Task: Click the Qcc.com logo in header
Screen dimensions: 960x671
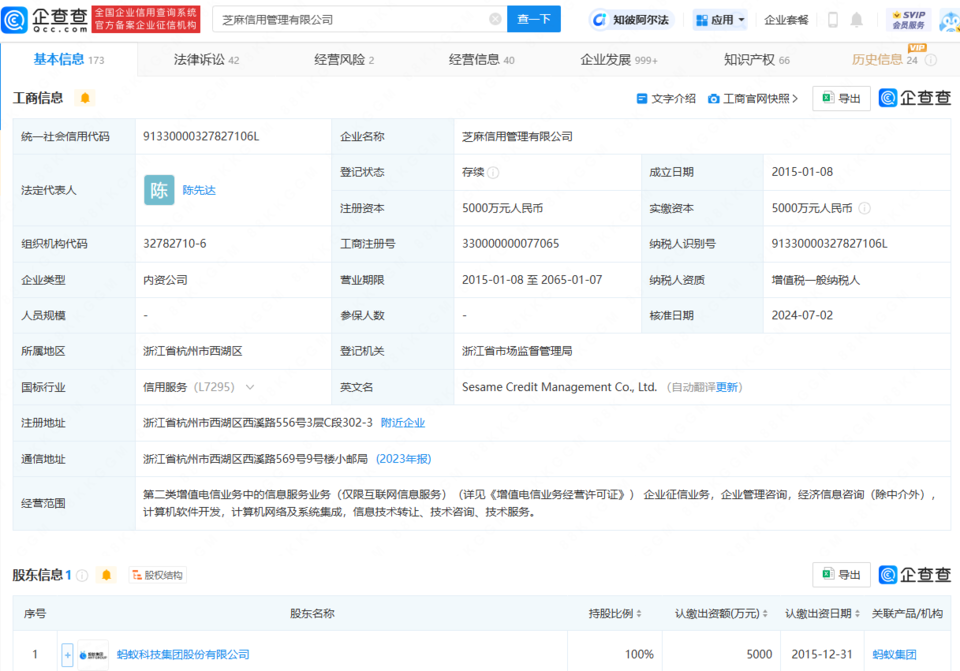Action: (x=46, y=19)
